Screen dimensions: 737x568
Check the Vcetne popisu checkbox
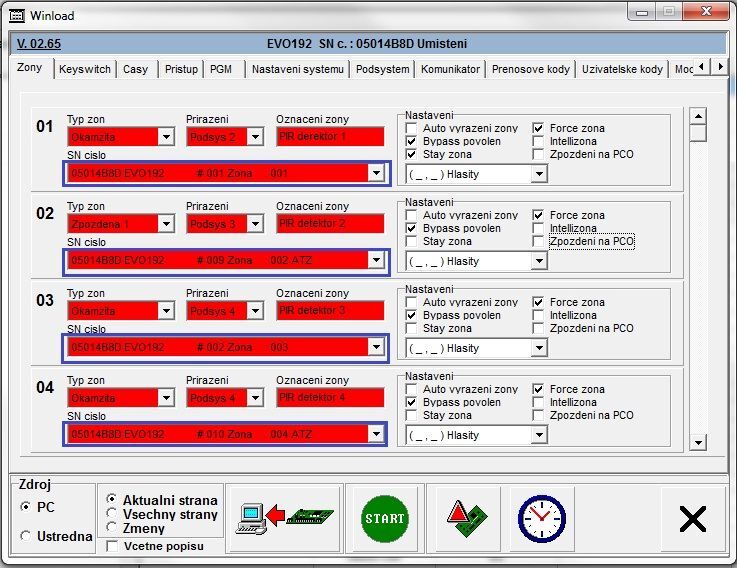coord(112,546)
